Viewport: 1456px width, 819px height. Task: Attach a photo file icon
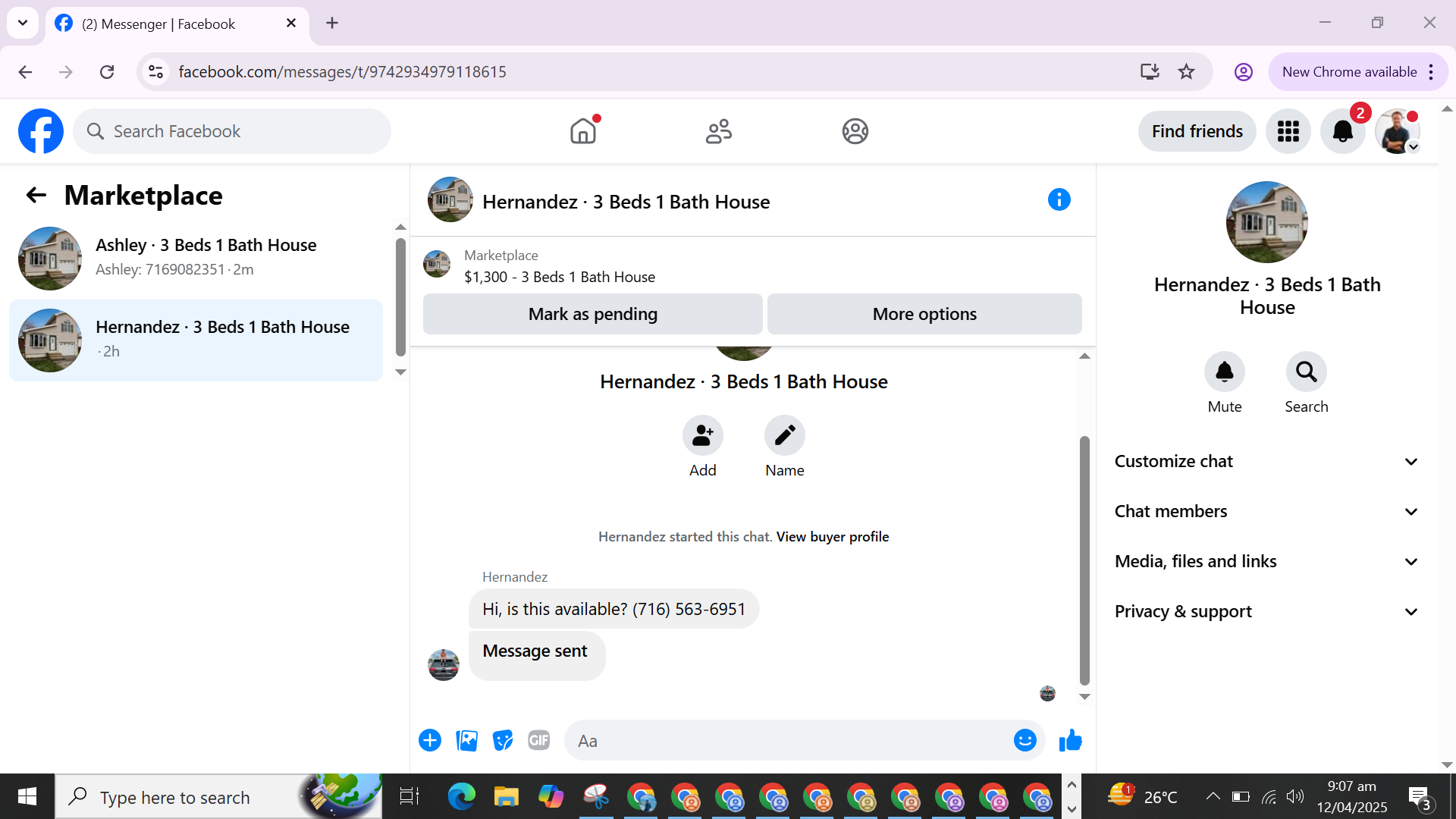point(466,740)
